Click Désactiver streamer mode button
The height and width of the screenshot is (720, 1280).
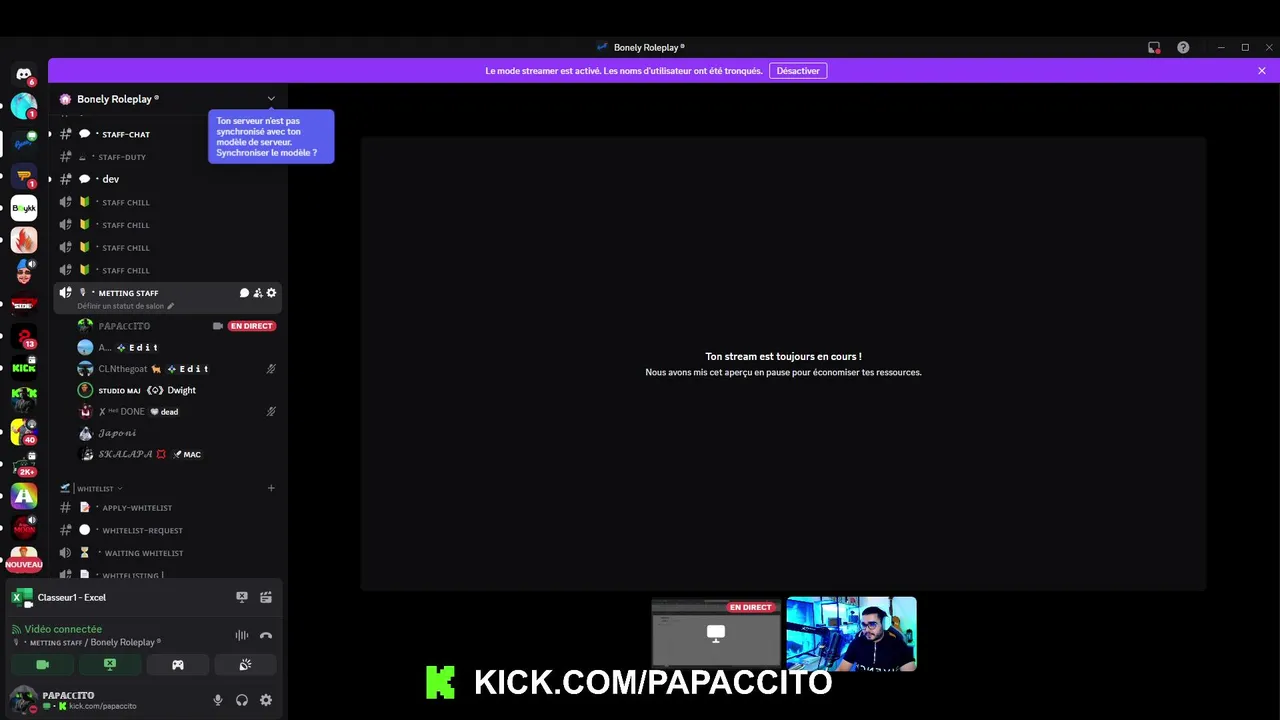coord(798,71)
